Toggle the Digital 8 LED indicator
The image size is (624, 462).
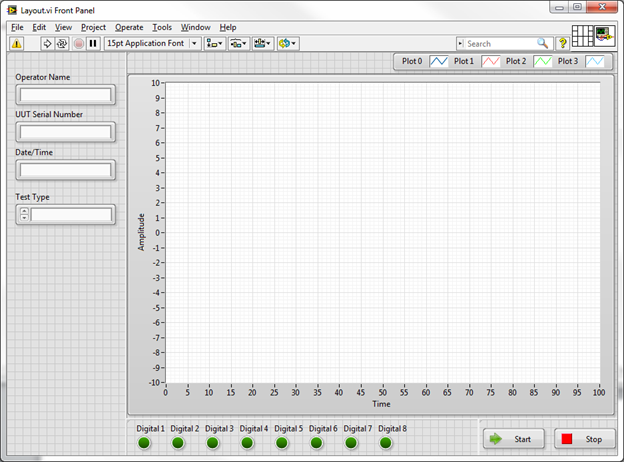tap(385, 442)
